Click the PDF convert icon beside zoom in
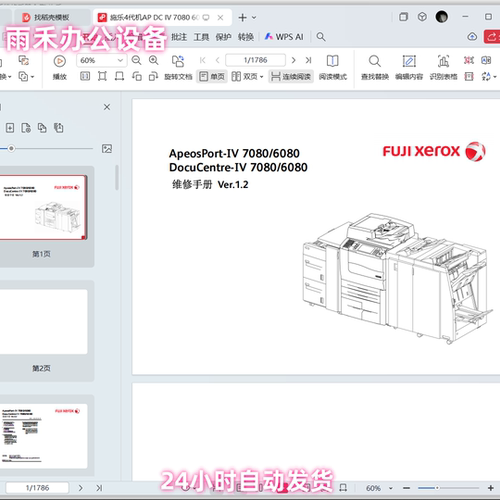The width and height of the screenshot is (500, 500). tap(178, 61)
